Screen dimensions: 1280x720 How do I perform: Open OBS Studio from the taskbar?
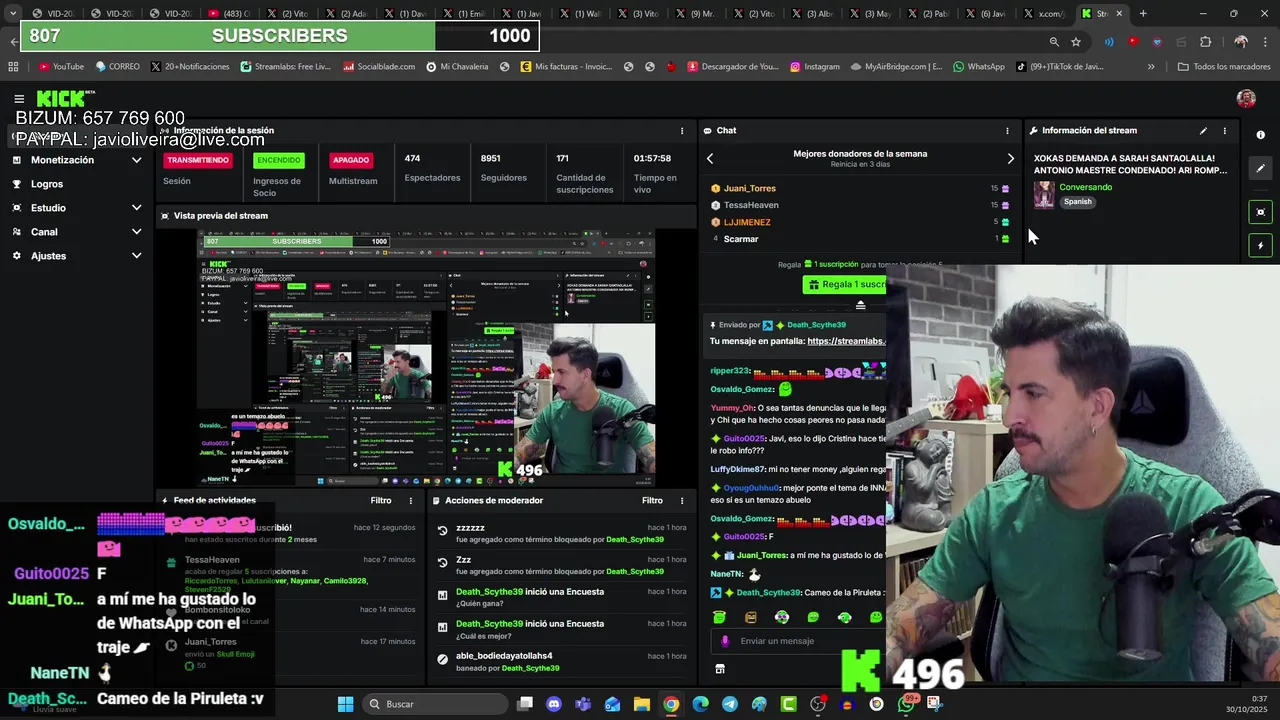tap(818, 704)
